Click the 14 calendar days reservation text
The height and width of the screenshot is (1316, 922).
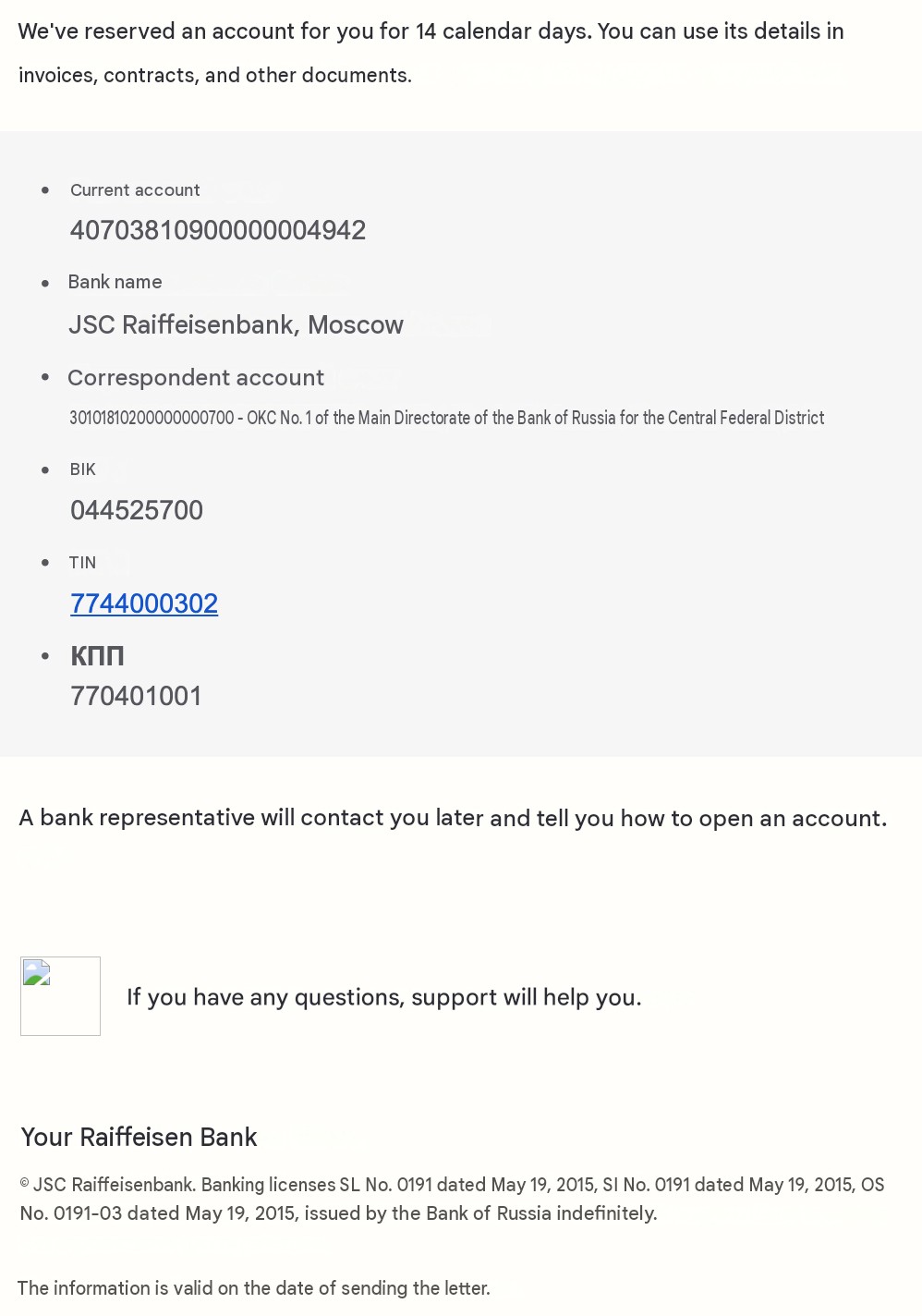[431, 31]
